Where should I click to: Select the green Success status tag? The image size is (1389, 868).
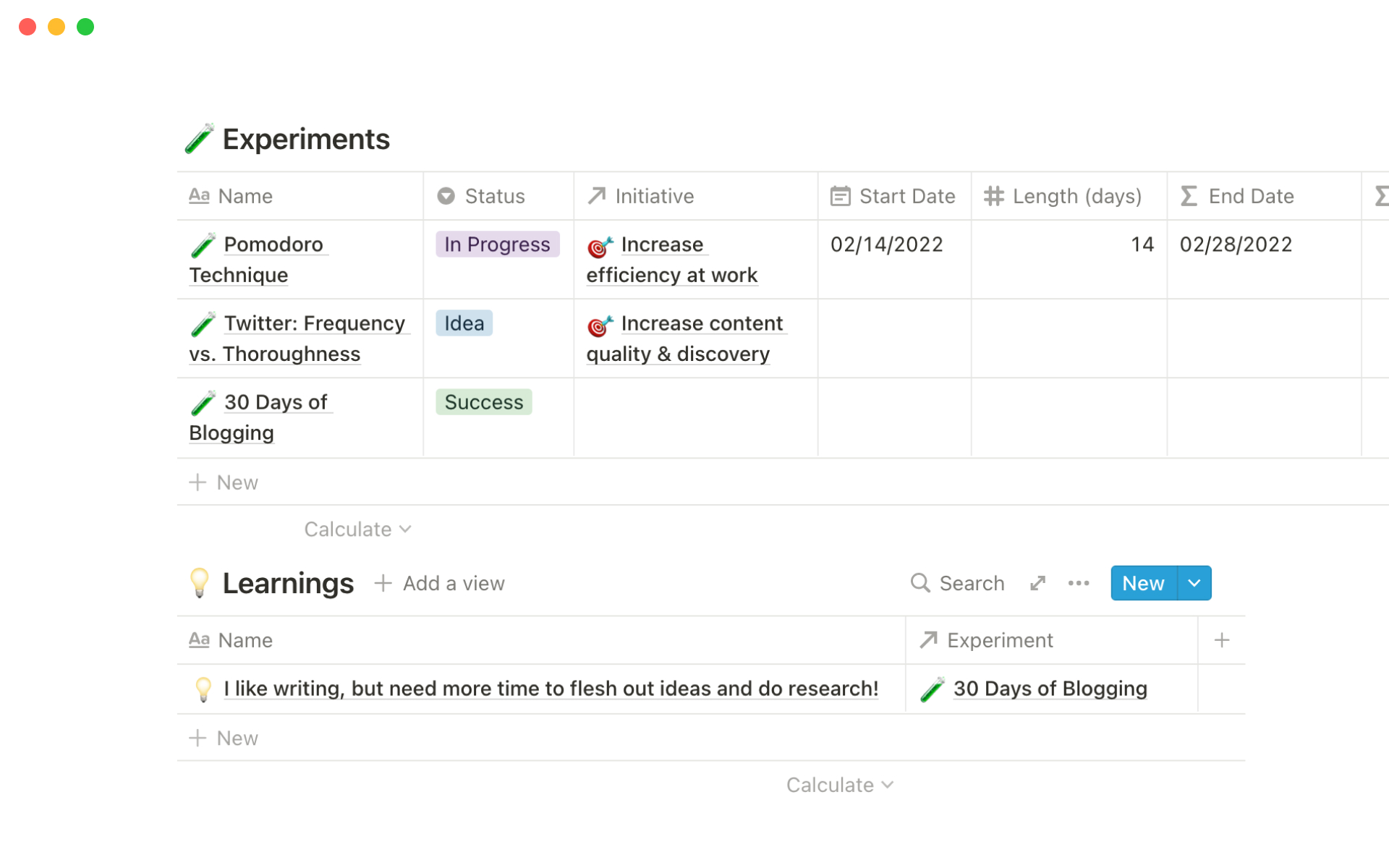[483, 402]
